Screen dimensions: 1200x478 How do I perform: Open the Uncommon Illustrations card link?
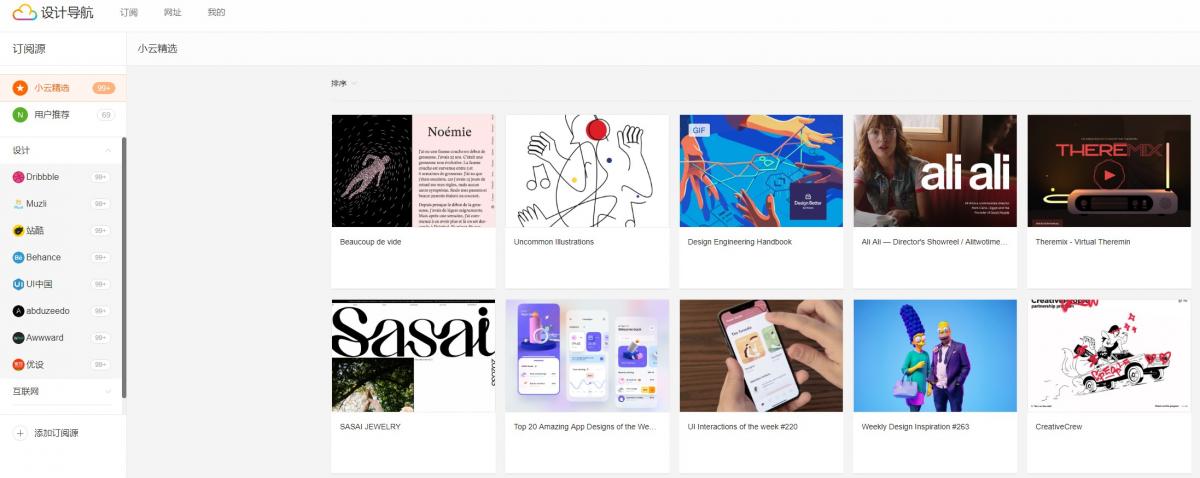(x=554, y=242)
